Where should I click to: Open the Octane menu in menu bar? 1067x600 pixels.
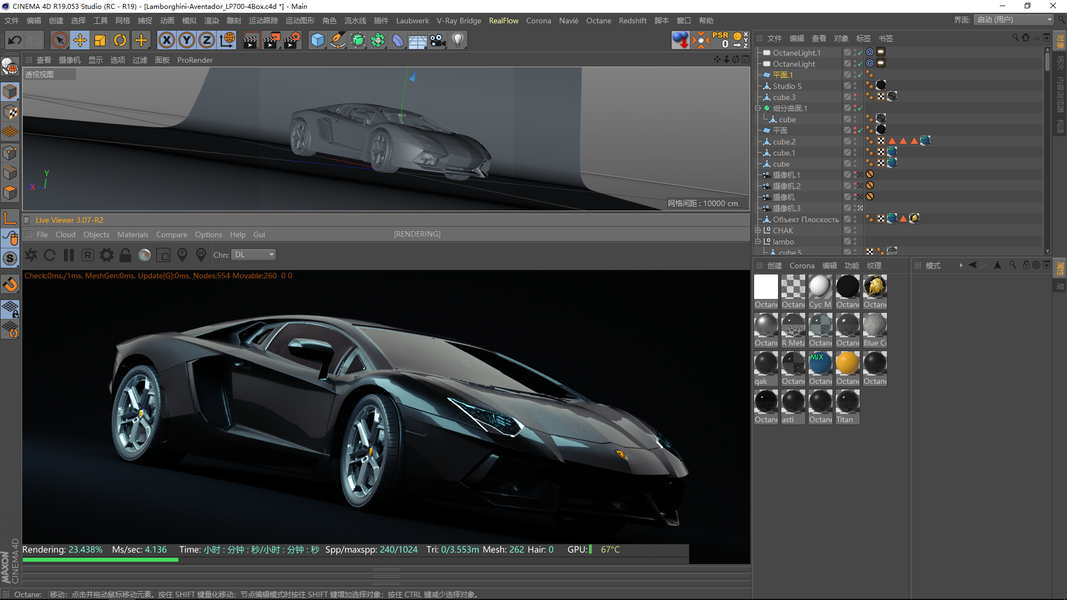pos(598,20)
